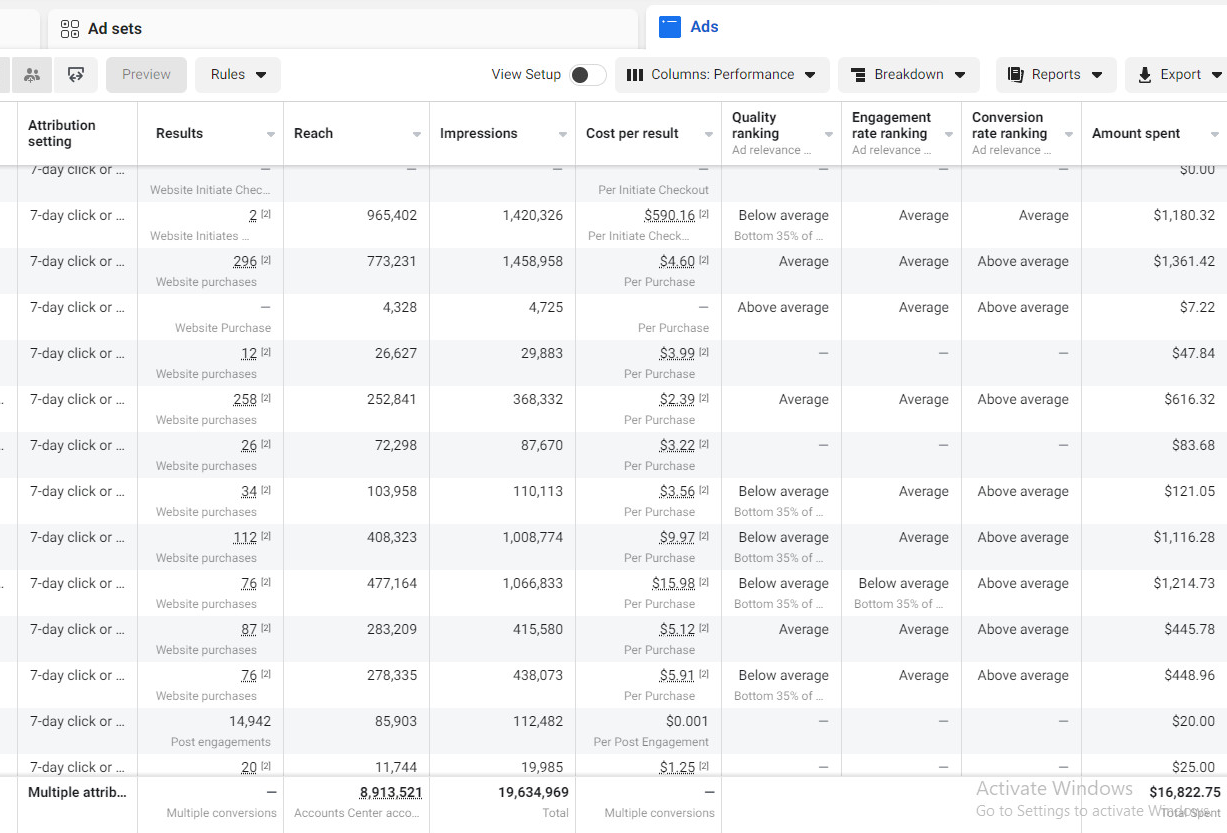This screenshot has width=1227, height=833.
Task: Click the audience people icon in toolbar
Action: [x=32, y=74]
